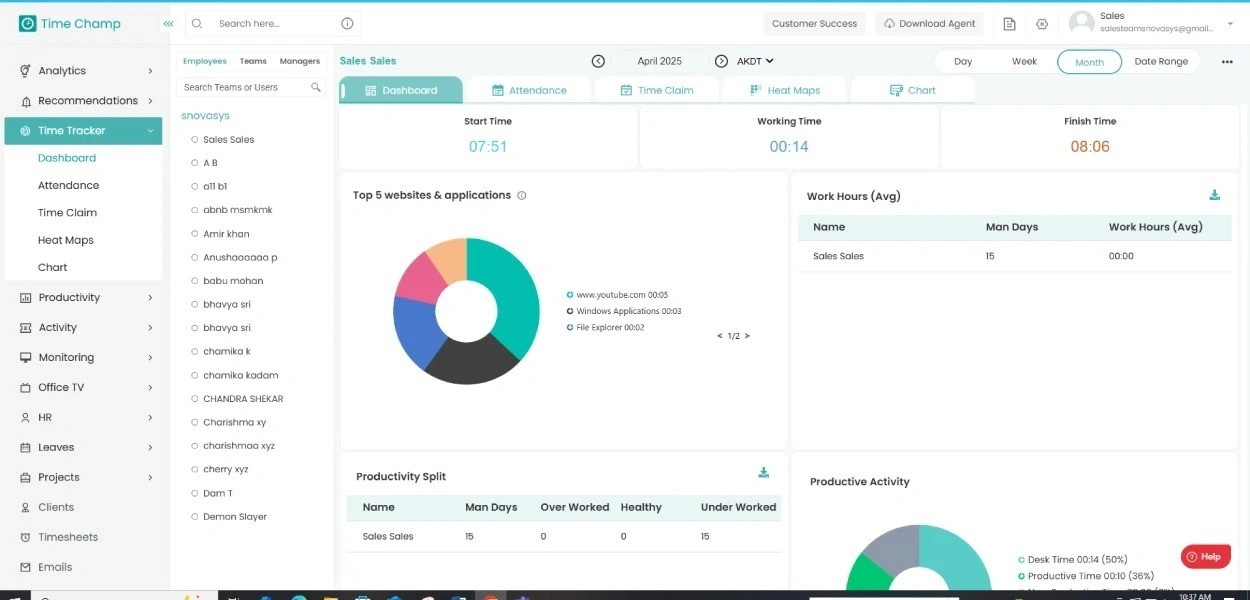Viewport: 1250px width, 600px height.
Task: Expand the Monitoring menu chevron
Action: [150, 358]
